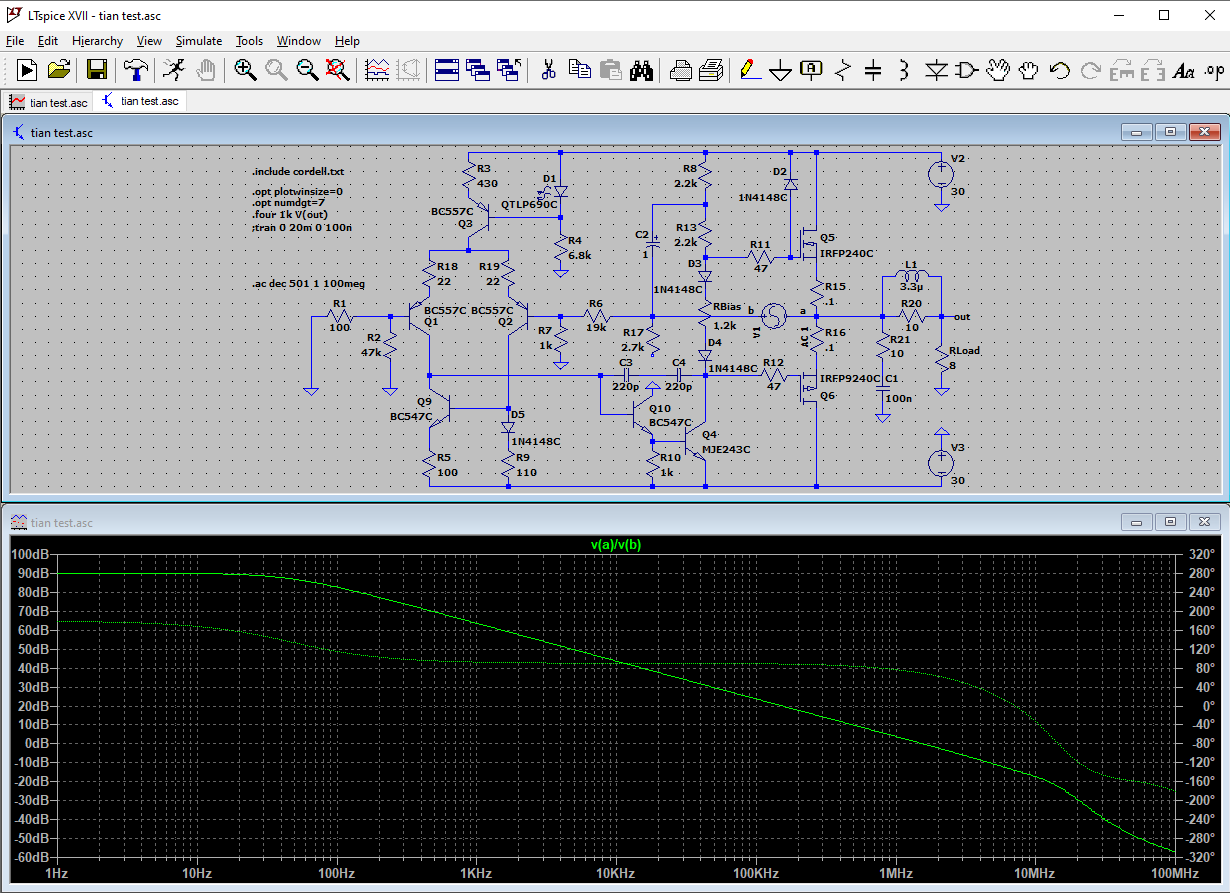
Task: Click the Cut scissors icon
Action: coord(548,70)
